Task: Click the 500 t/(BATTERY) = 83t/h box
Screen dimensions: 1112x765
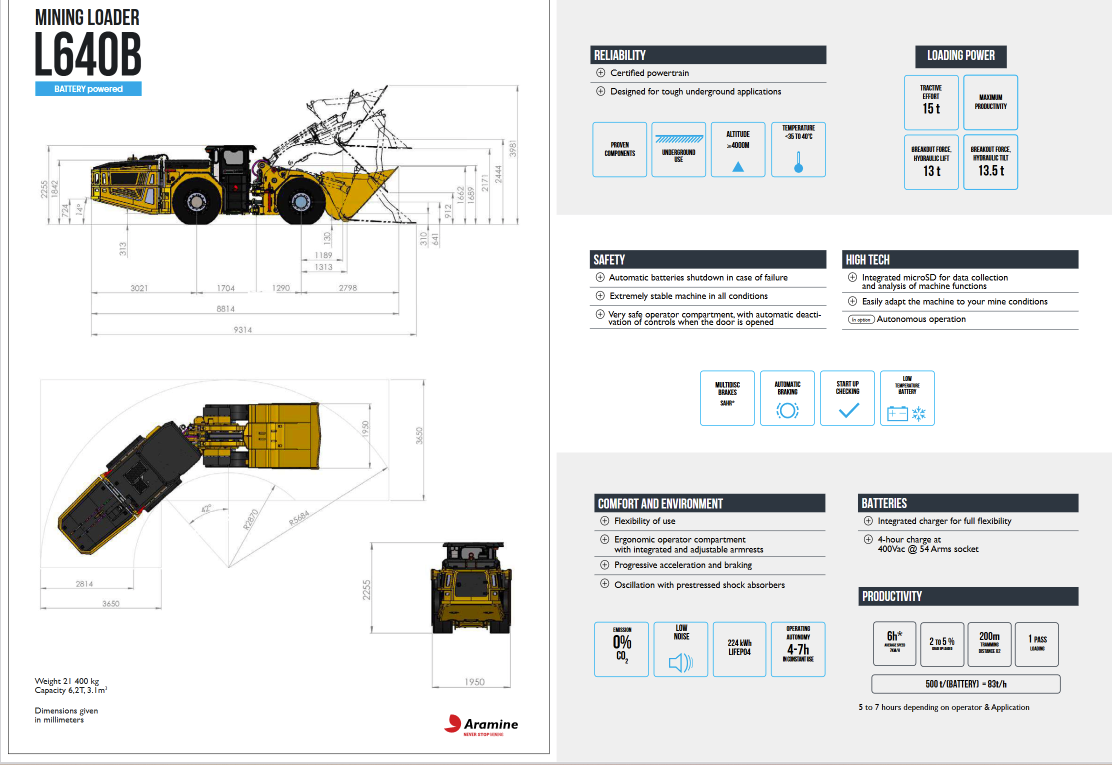Action: click(x=966, y=684)
